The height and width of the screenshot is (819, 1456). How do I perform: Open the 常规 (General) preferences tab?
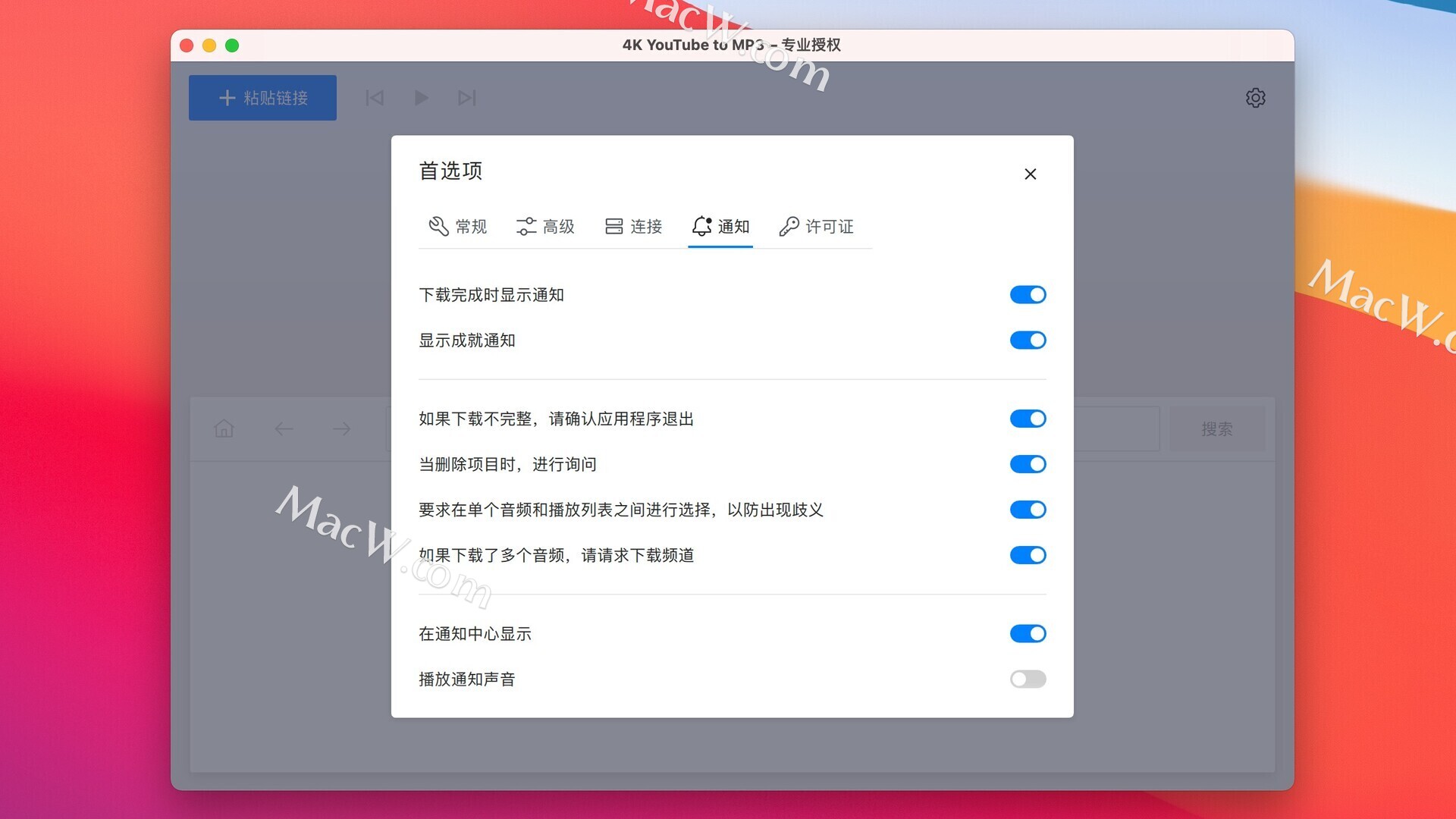(457, 226)
